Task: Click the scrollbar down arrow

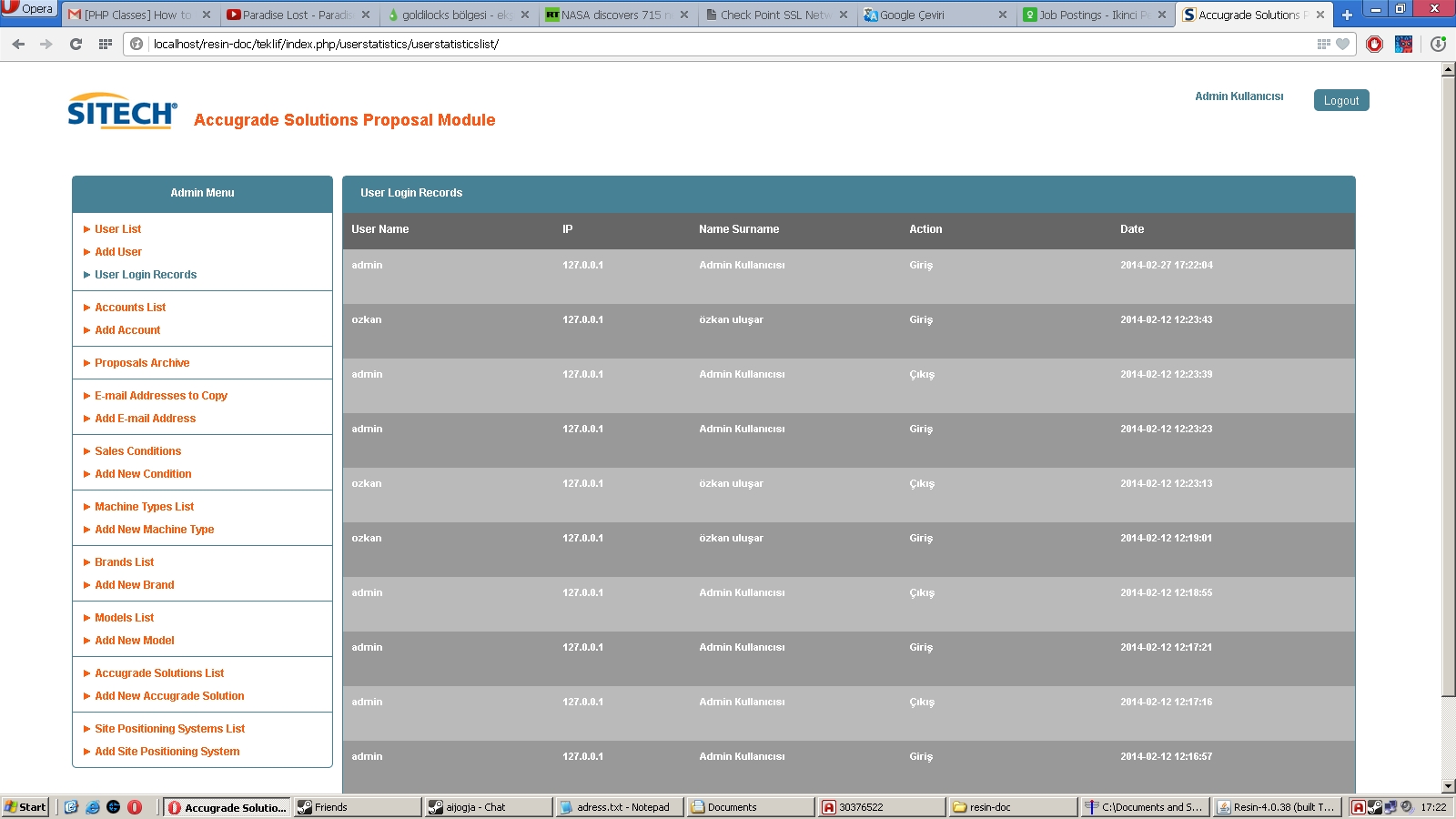Action: click(1448, 786)
